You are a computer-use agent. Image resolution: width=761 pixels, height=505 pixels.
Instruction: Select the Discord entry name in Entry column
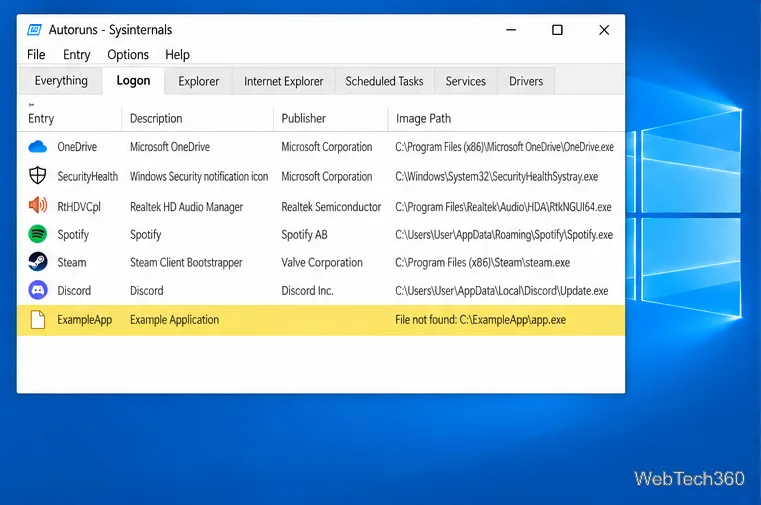(74, 291)
